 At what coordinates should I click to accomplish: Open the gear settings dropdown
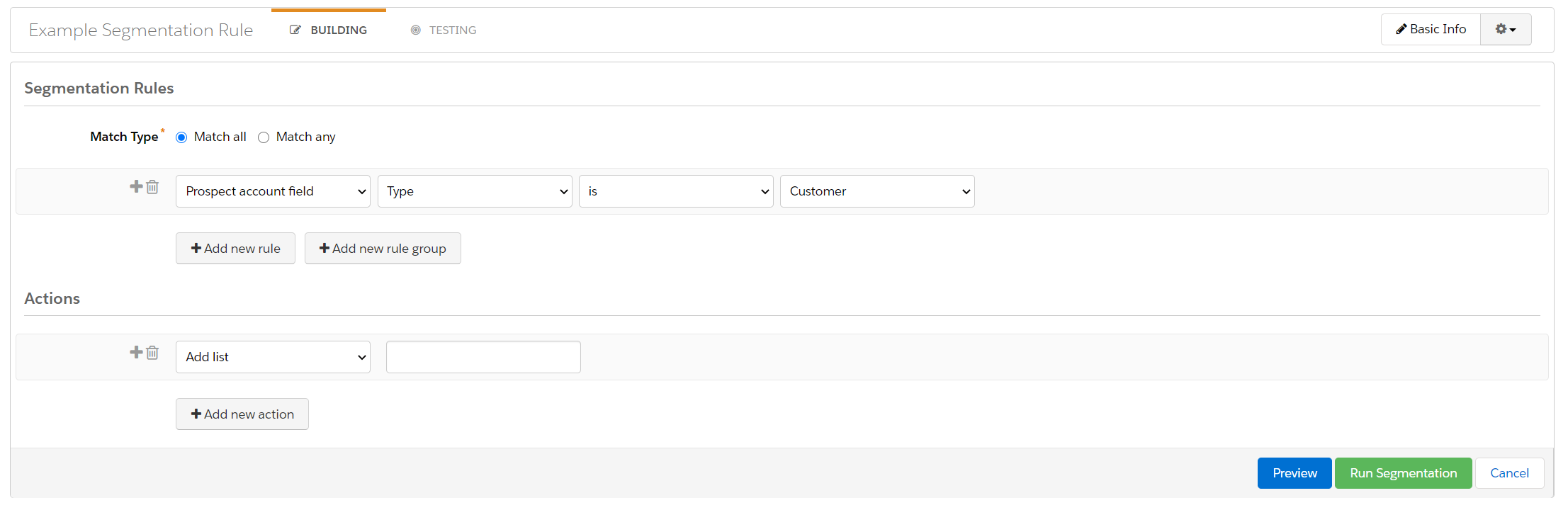click(1506, 29)
